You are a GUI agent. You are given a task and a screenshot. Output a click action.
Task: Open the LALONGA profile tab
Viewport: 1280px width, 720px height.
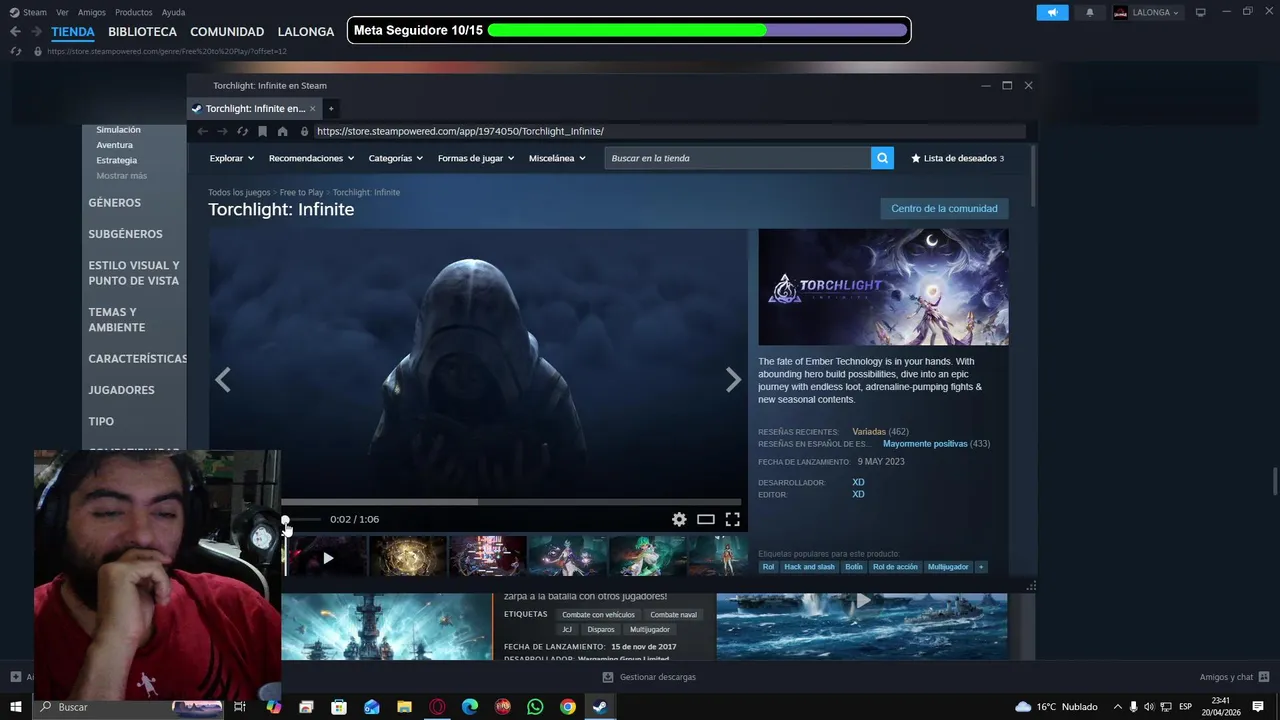pyautogui.click(x=306, y=32)
